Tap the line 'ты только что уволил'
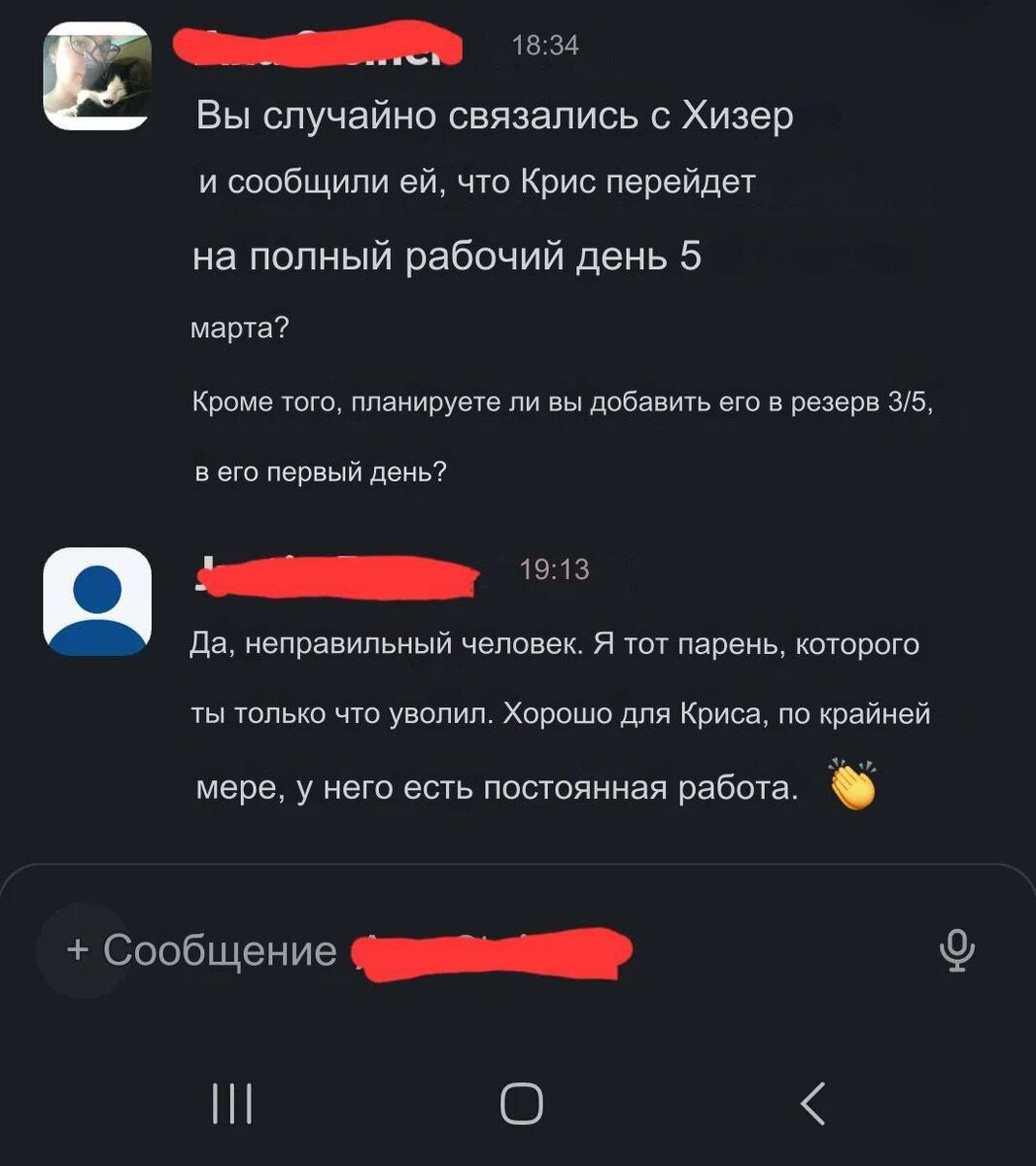 tap(344, 715)
